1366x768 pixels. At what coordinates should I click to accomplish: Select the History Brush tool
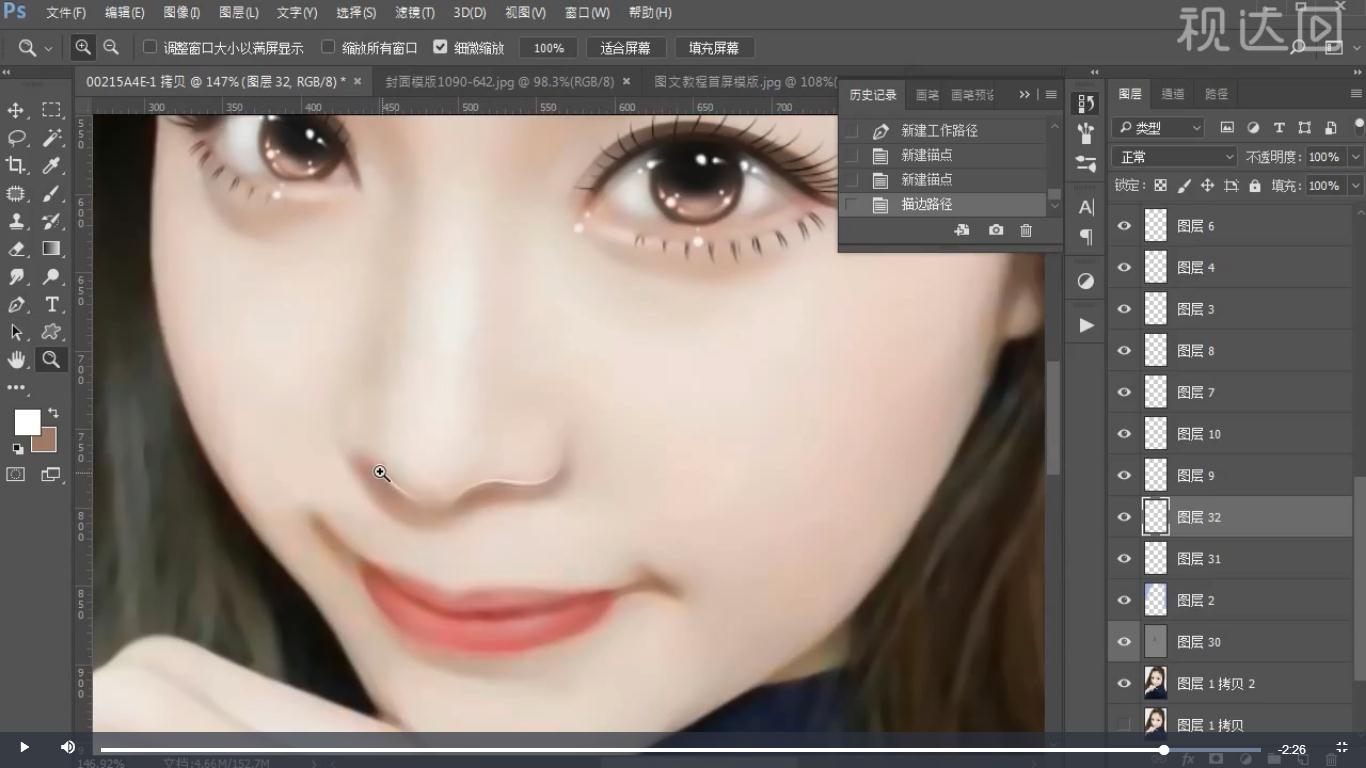pyautogui.click(x=51, y=222)
